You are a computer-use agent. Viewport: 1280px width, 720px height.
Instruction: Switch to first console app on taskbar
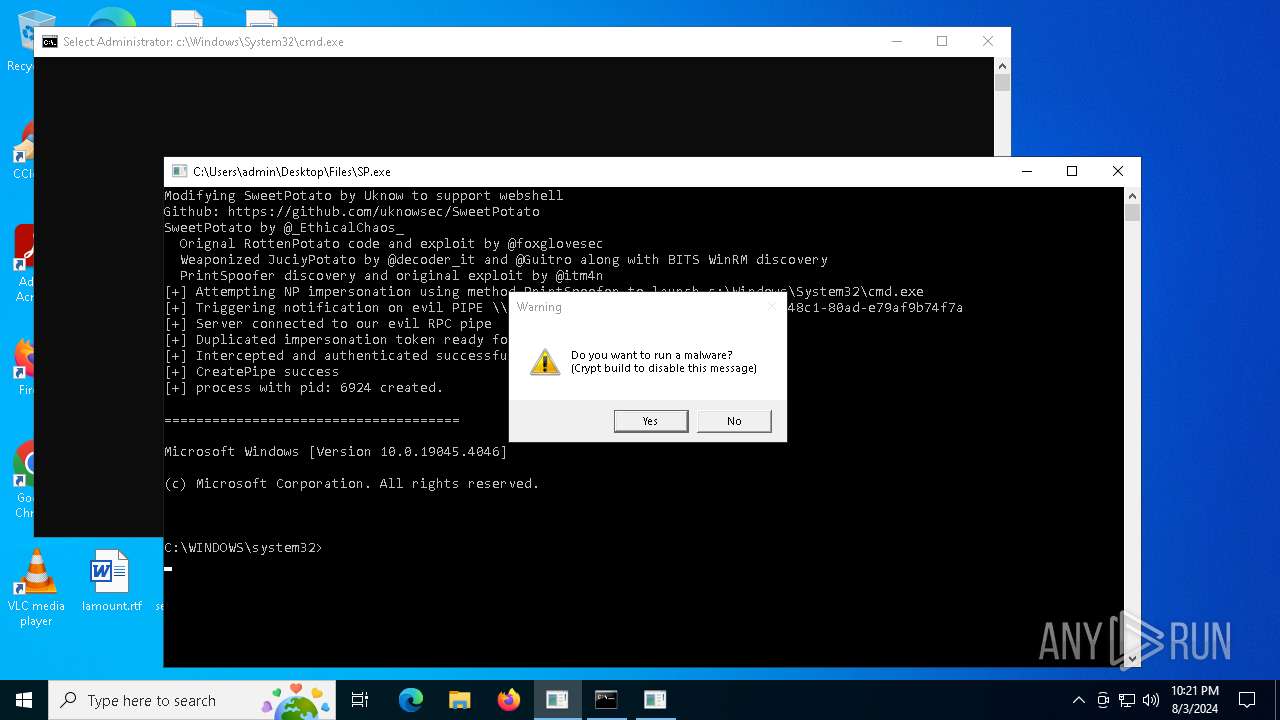click(557, 700)
